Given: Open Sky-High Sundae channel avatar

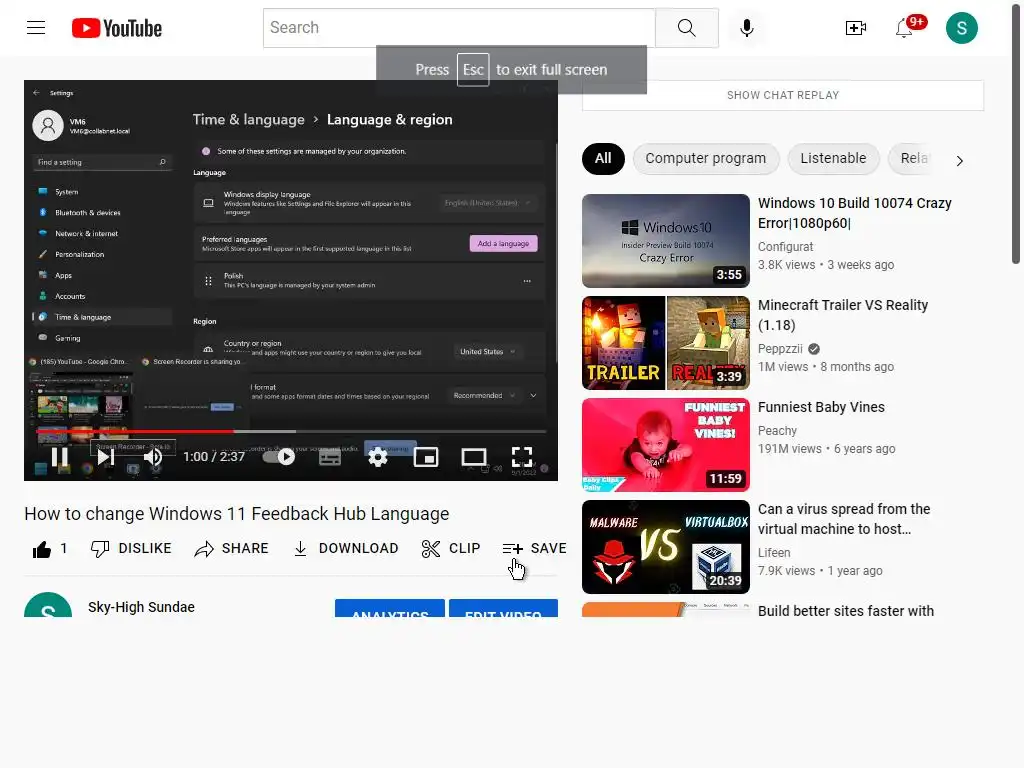Looking at the screenshot, I should tap(48, 605).
